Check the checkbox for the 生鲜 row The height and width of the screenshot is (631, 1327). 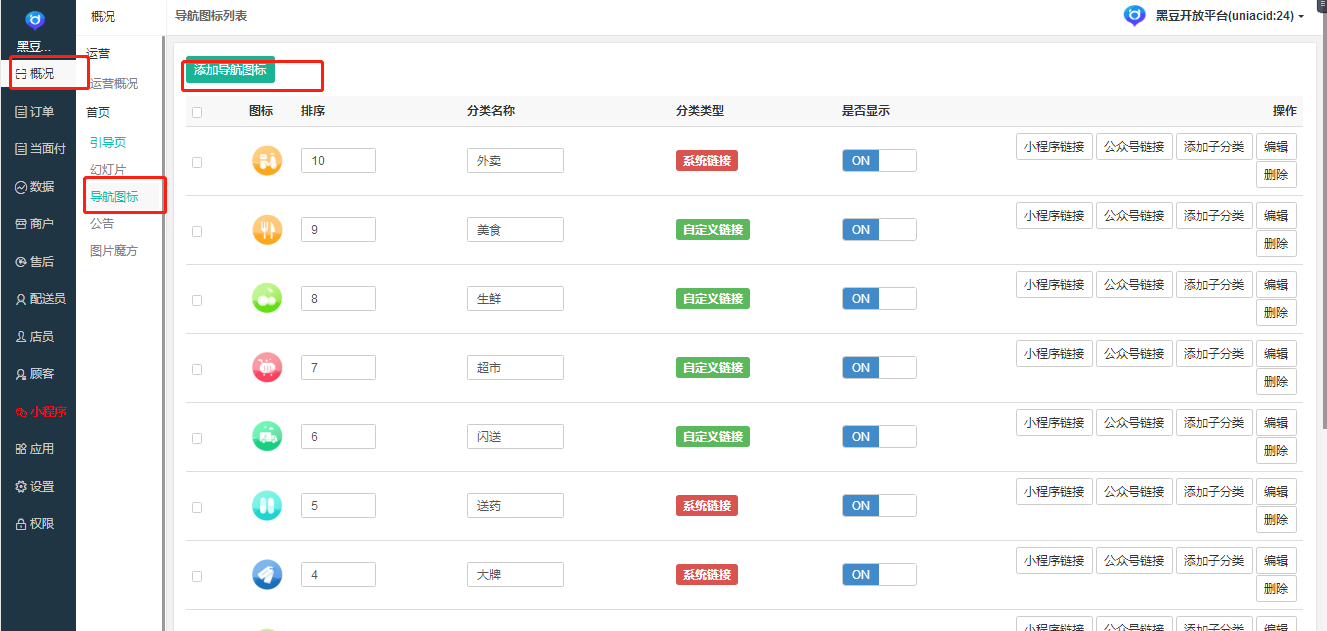click(x=197, y=300)
